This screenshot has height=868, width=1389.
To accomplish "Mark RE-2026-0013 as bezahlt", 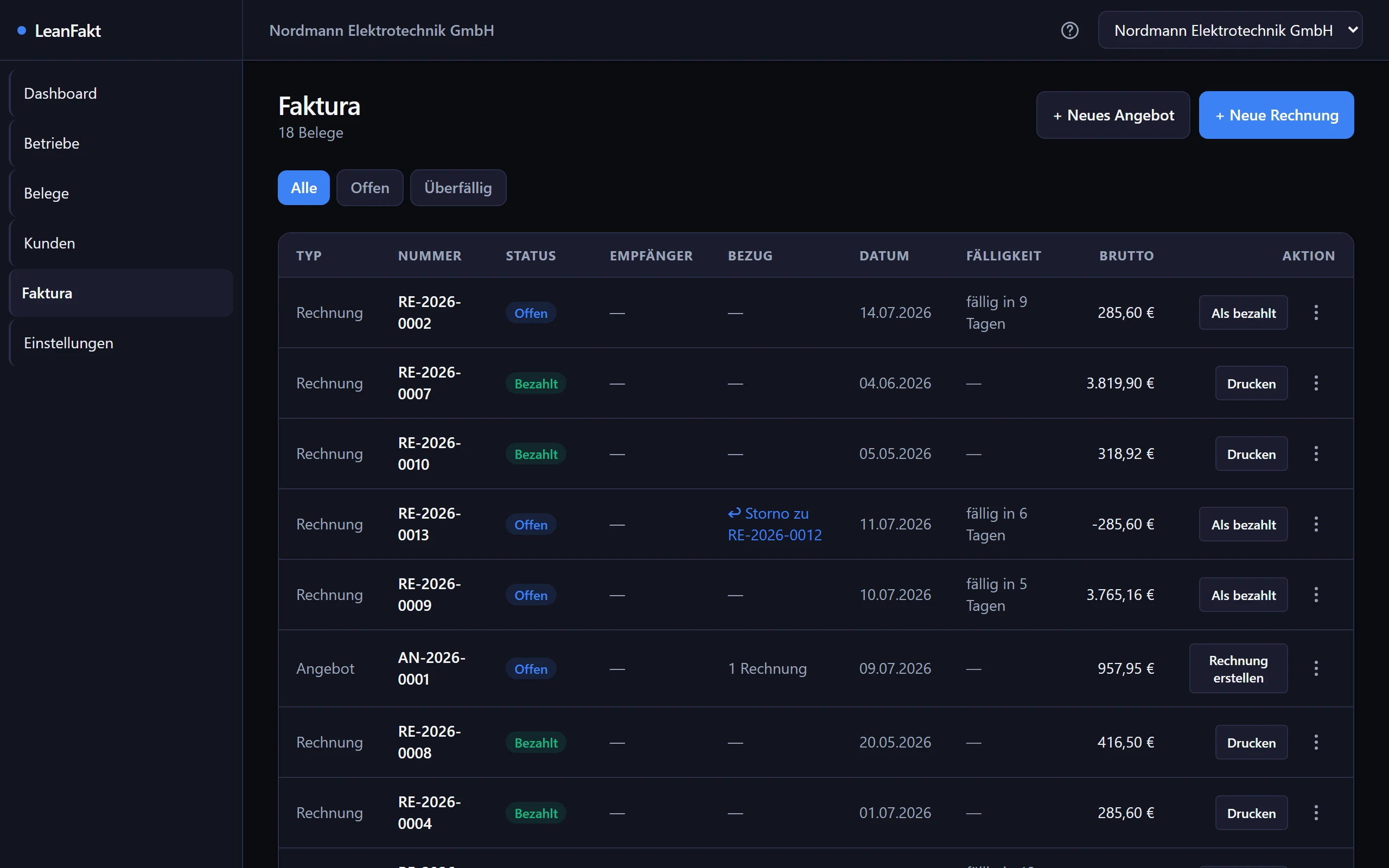I will (1243, 524).
